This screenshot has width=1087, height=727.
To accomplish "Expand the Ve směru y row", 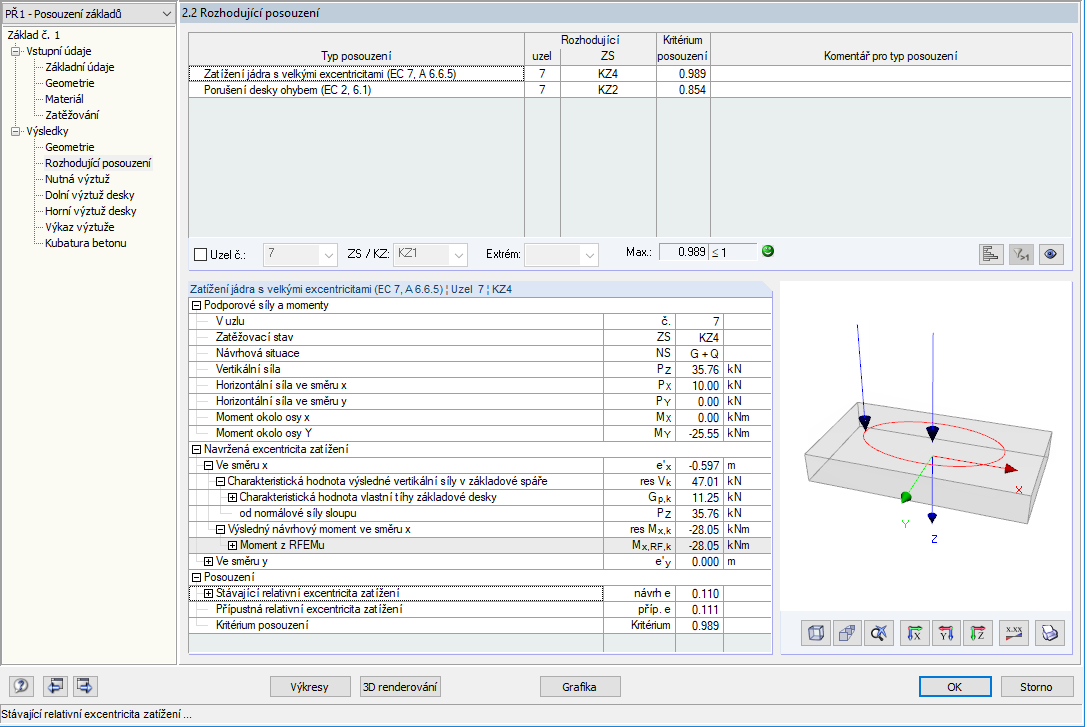I will click(x=208, y=561).
